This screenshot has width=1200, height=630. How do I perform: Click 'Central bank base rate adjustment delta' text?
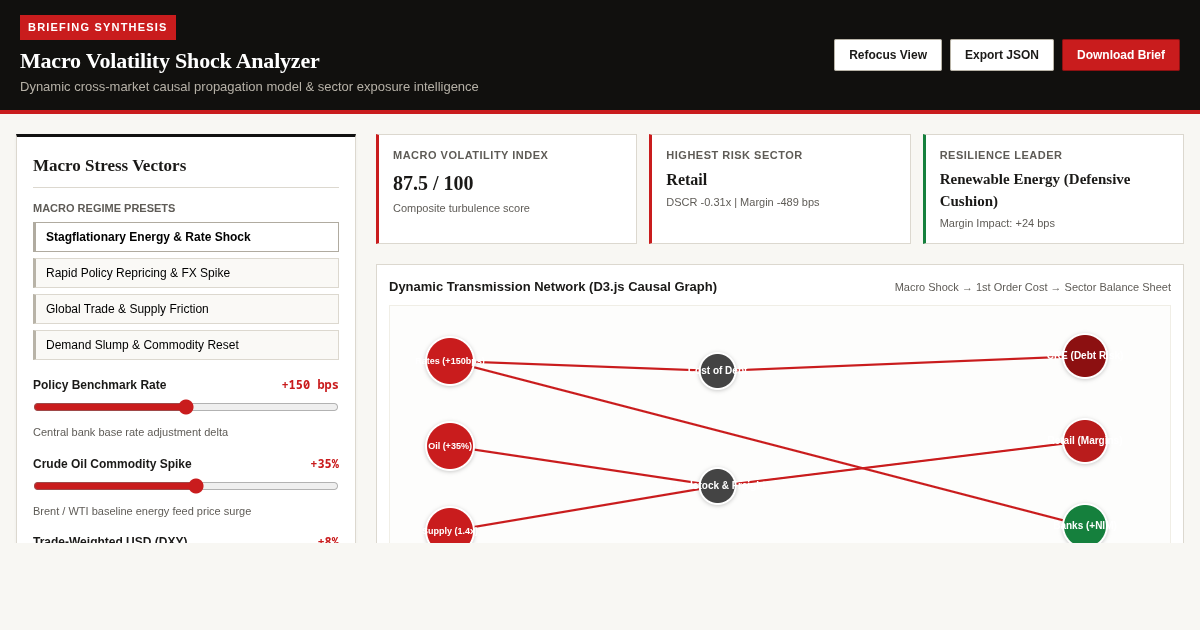[131, 432]
